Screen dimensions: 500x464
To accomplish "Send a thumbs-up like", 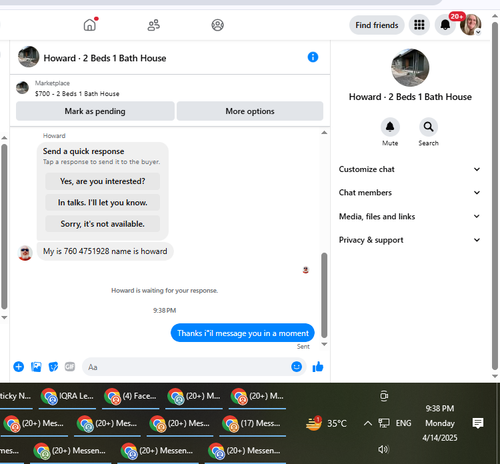I will point(318,367).
